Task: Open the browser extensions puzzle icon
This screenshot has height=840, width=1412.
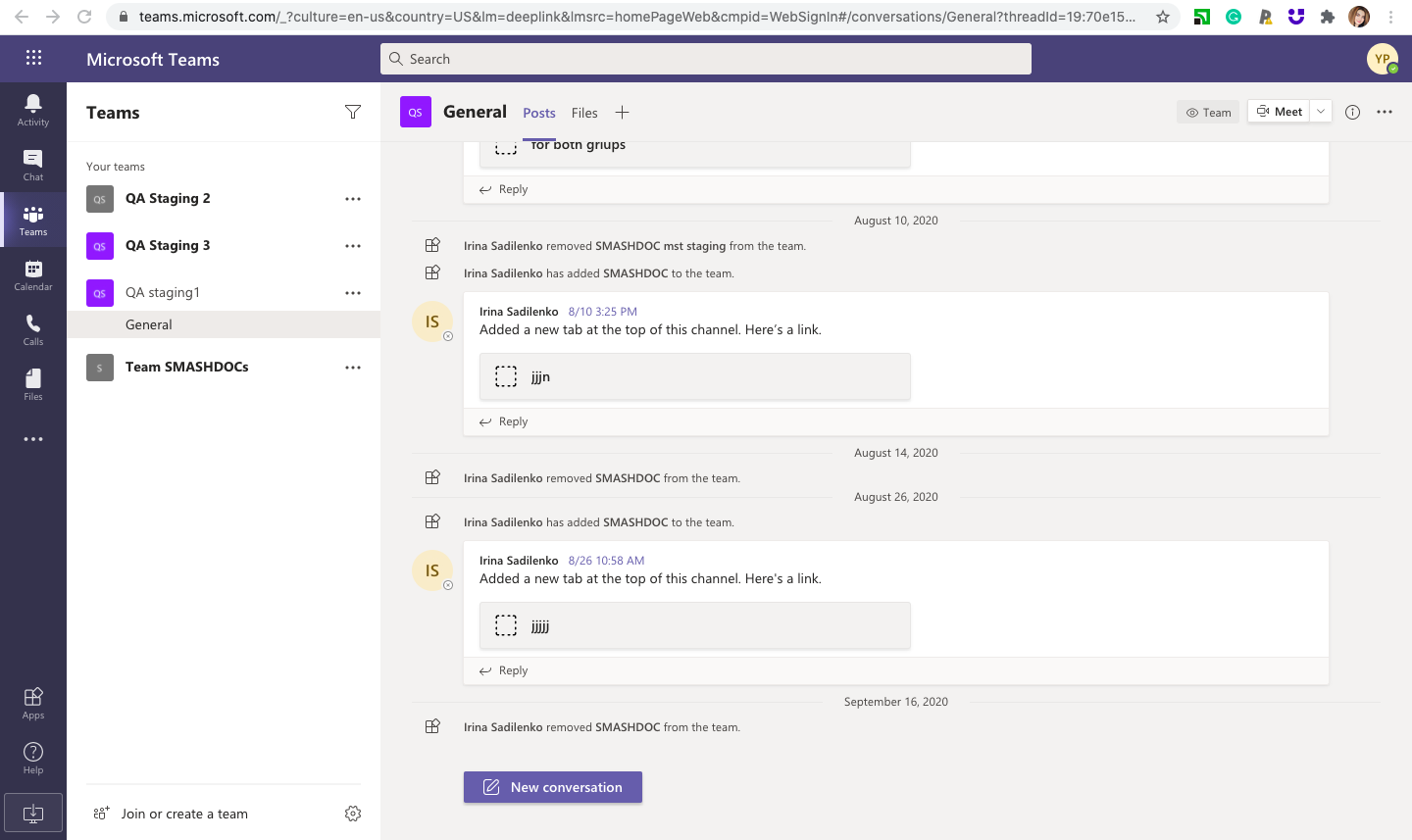Action: pyautogui.click(x=1328, y=17)
